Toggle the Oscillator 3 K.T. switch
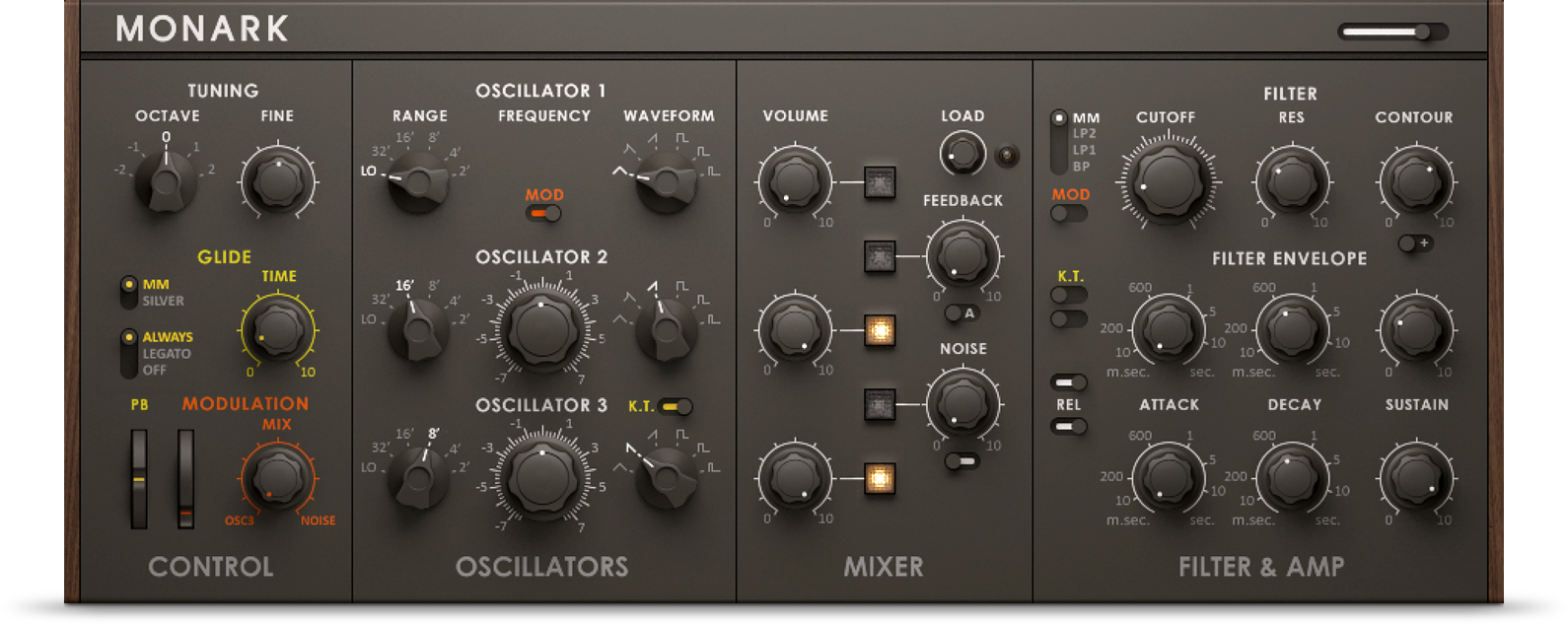1568x625 pixels. point(676,406)
